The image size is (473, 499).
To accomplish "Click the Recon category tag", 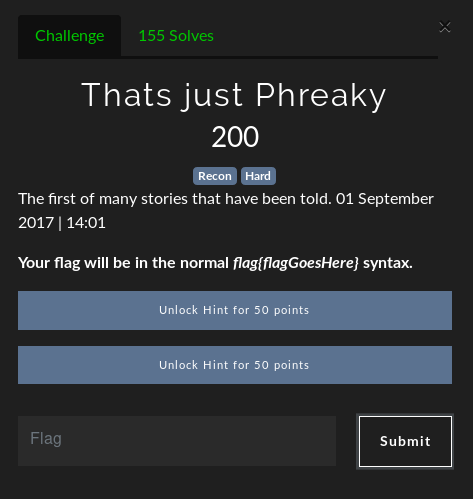I will [x=215, y=176].
